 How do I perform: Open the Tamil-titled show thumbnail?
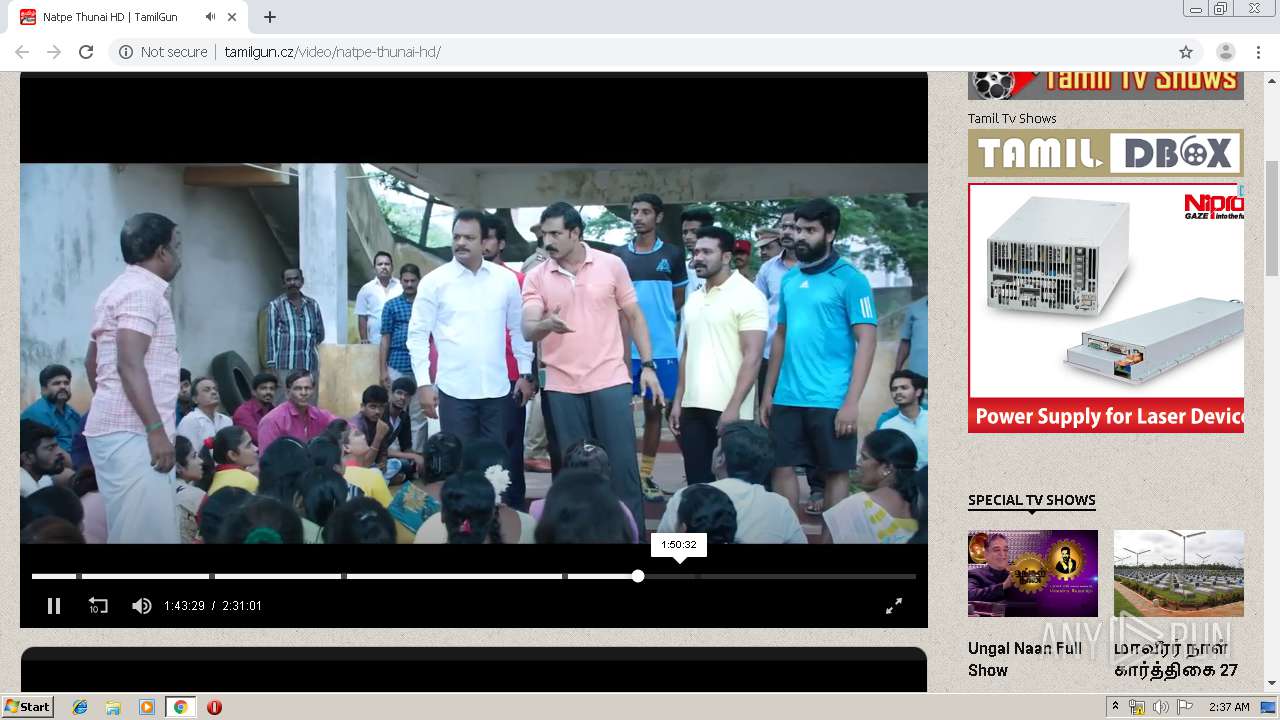click(x=1179, y=573)
